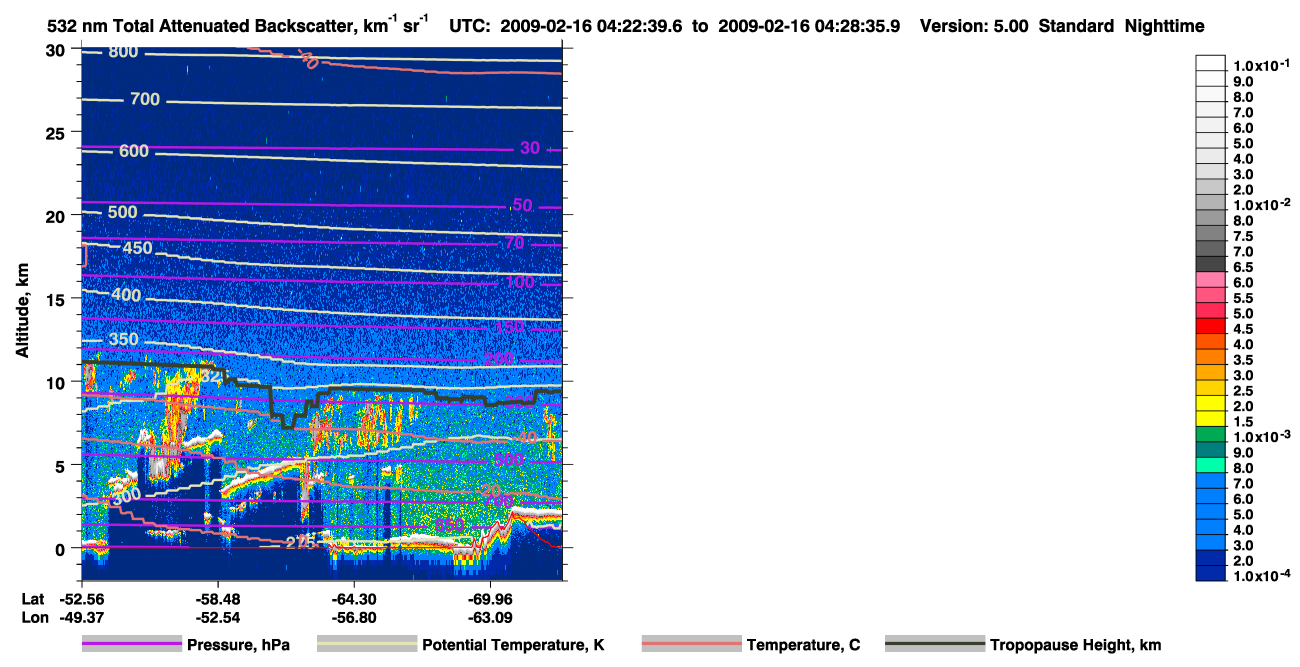This screenshot has width=1300, height=667.
Task: Click the 10 km altitude tick label
Action: (x=56, y=381)
